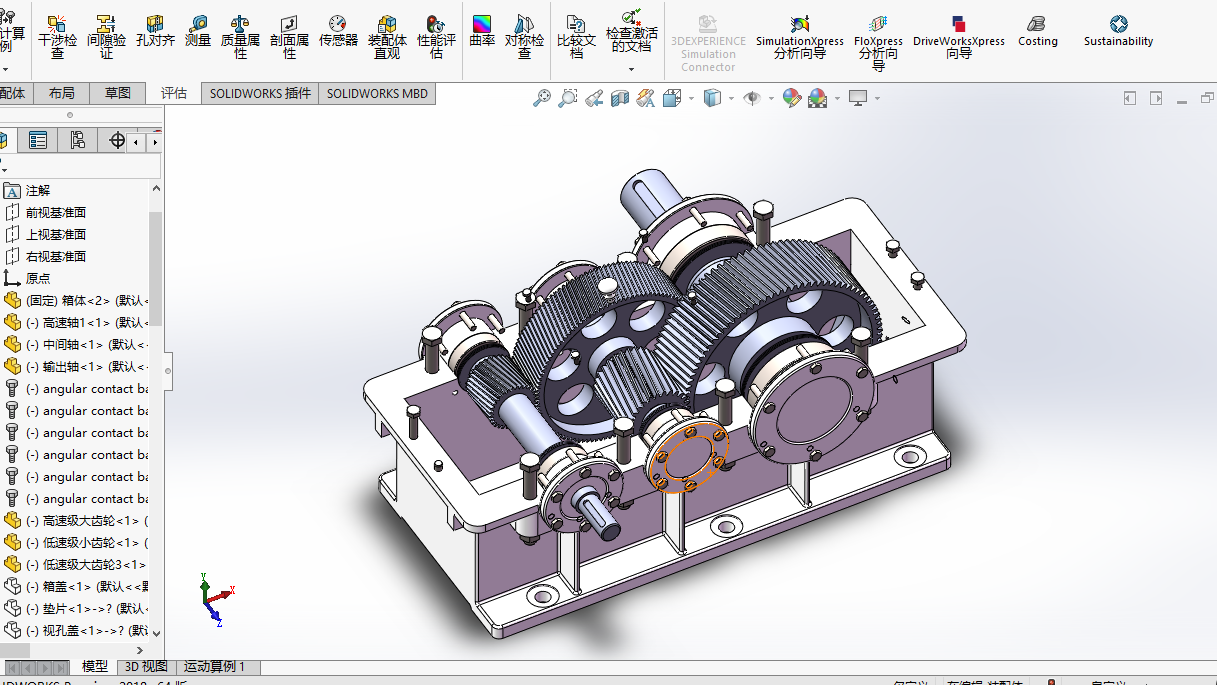The height and width of the screenshot is (685, 1217).
Task: Open view settings monitor dropdown
Action: point(877,98)
